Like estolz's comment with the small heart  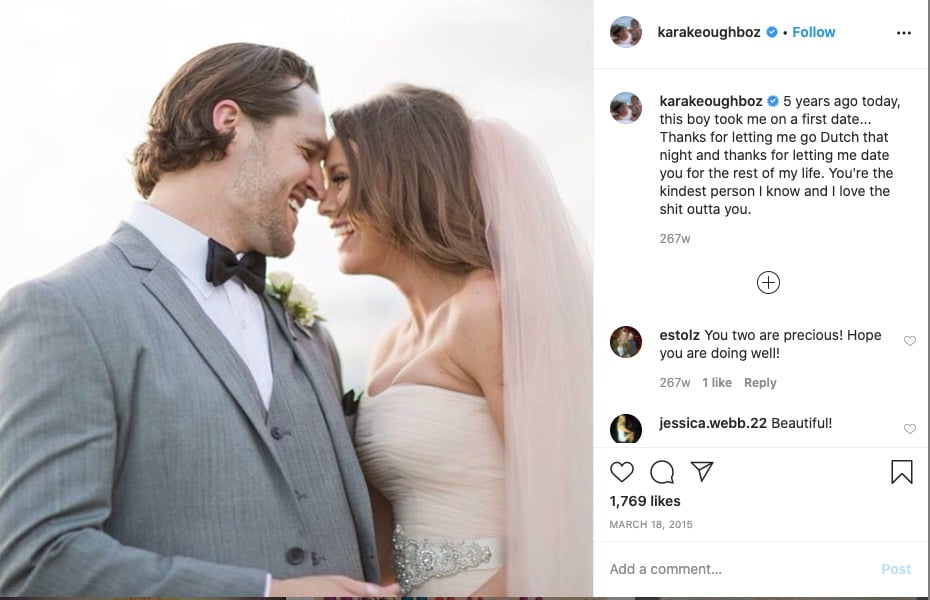pyautogui.click(x=909, y=341)
